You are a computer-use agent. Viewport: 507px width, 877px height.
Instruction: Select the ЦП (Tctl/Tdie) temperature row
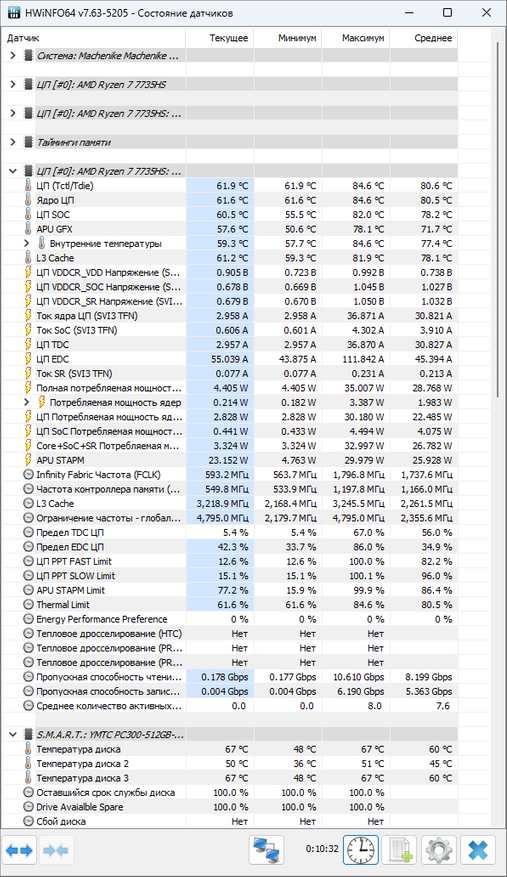[x=229, y=186]
